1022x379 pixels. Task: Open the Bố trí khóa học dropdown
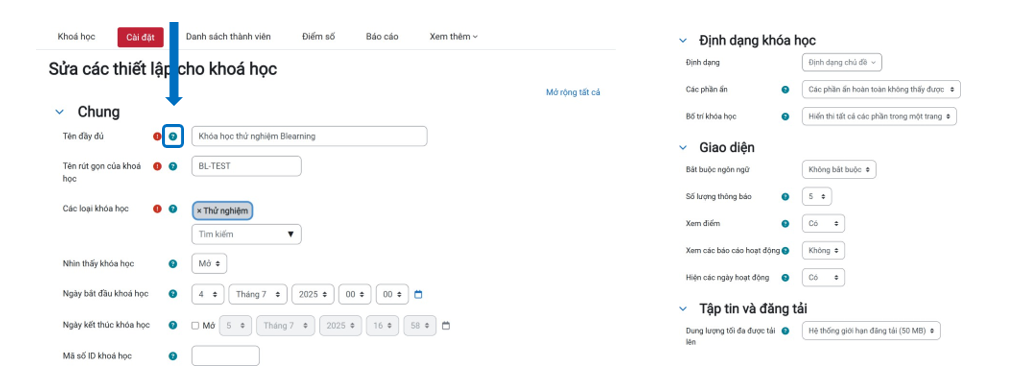pos(880,117)
